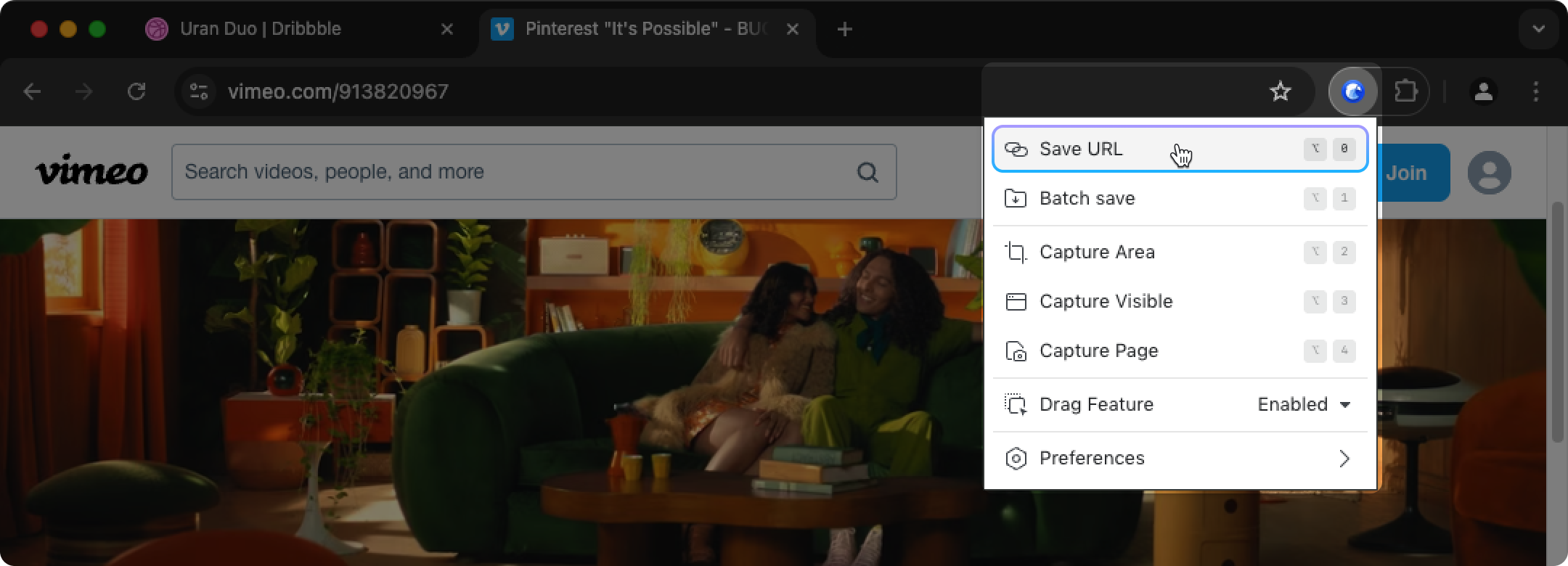Open the Extensions puzzle icon

1406,91
